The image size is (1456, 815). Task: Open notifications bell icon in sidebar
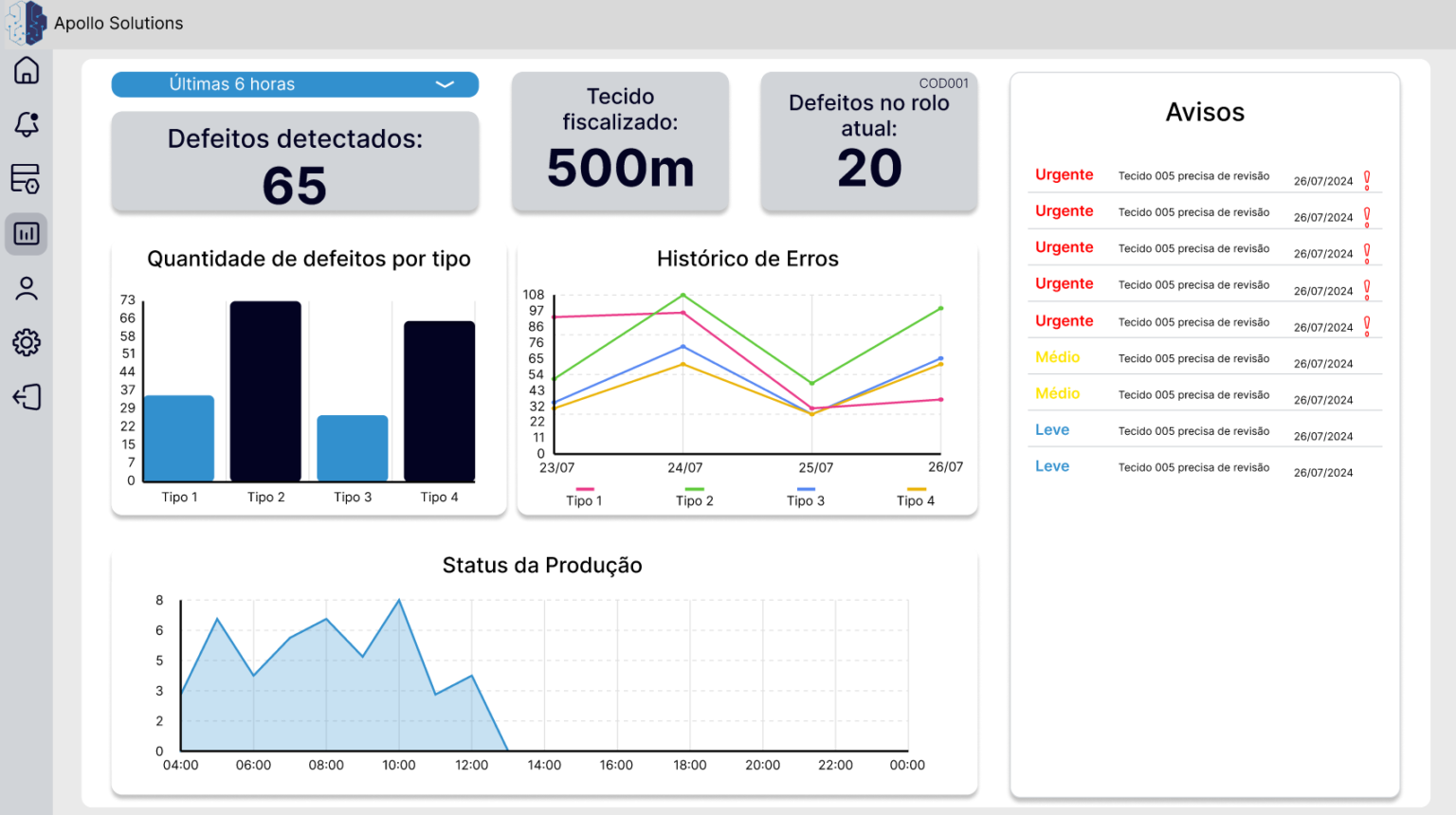(x=27, y=124)
